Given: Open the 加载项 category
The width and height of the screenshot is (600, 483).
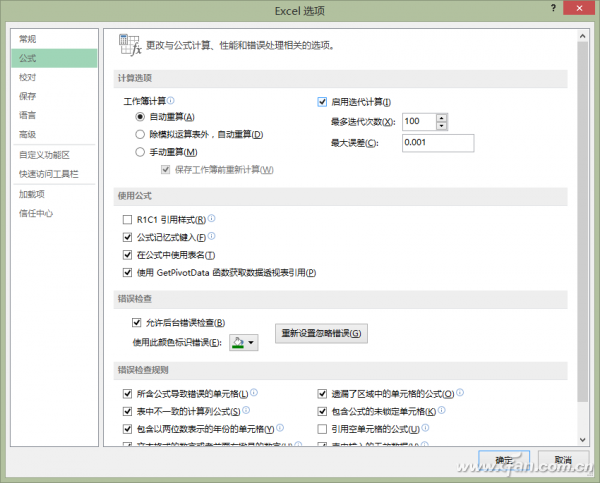Looking at the screenshot, I should point(54,194).
